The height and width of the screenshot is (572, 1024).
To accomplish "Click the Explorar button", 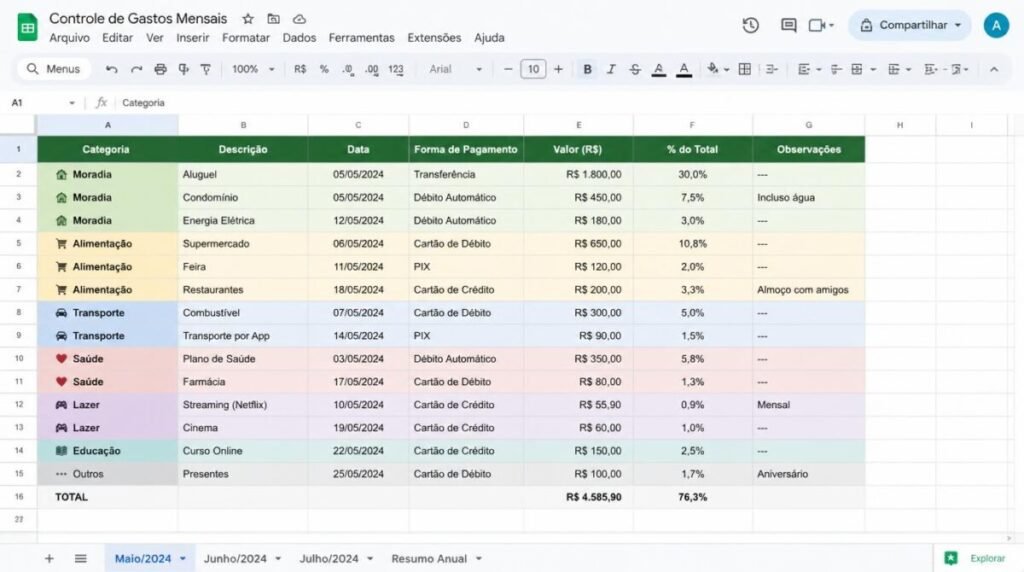I will [x=975, y=558].
